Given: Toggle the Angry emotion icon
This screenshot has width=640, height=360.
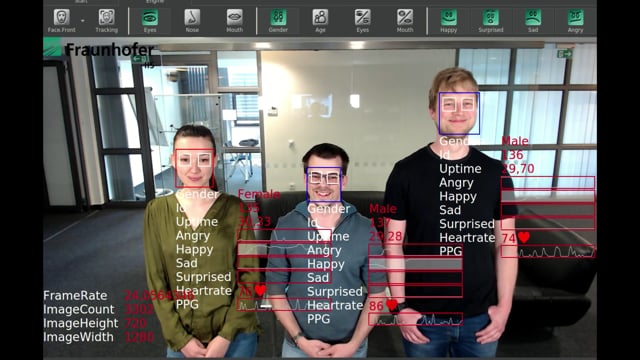Looking at the screenshot, I should (x=576, y=18).
